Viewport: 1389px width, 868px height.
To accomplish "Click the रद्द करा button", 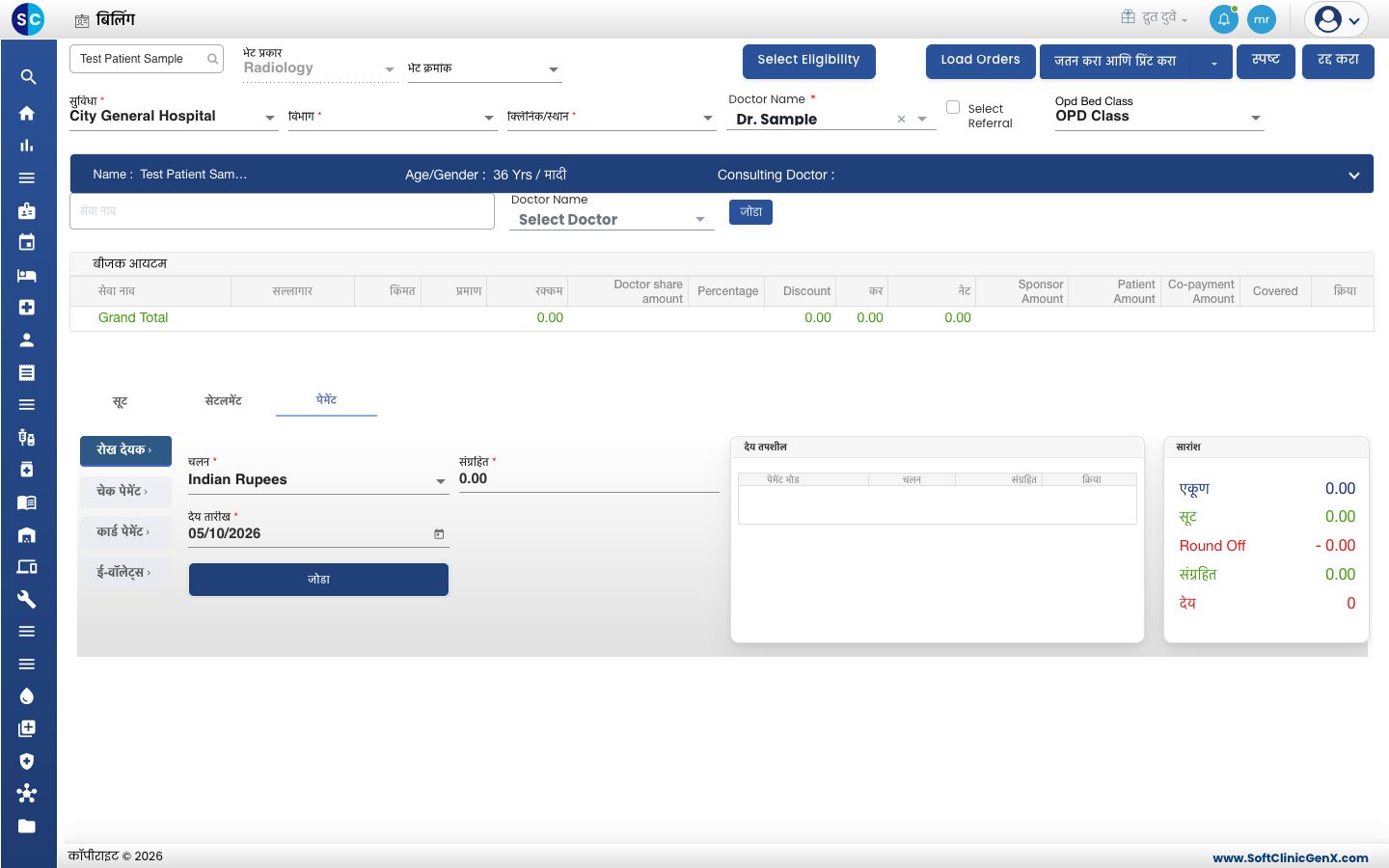I will click(1338, 61).
